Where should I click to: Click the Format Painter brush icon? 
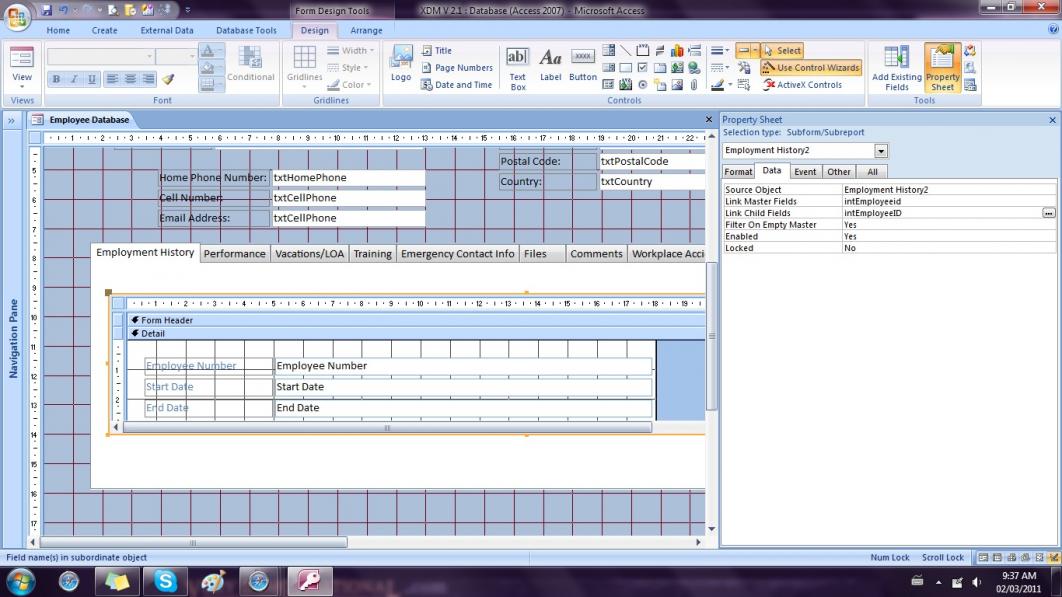tap(168, 79)
